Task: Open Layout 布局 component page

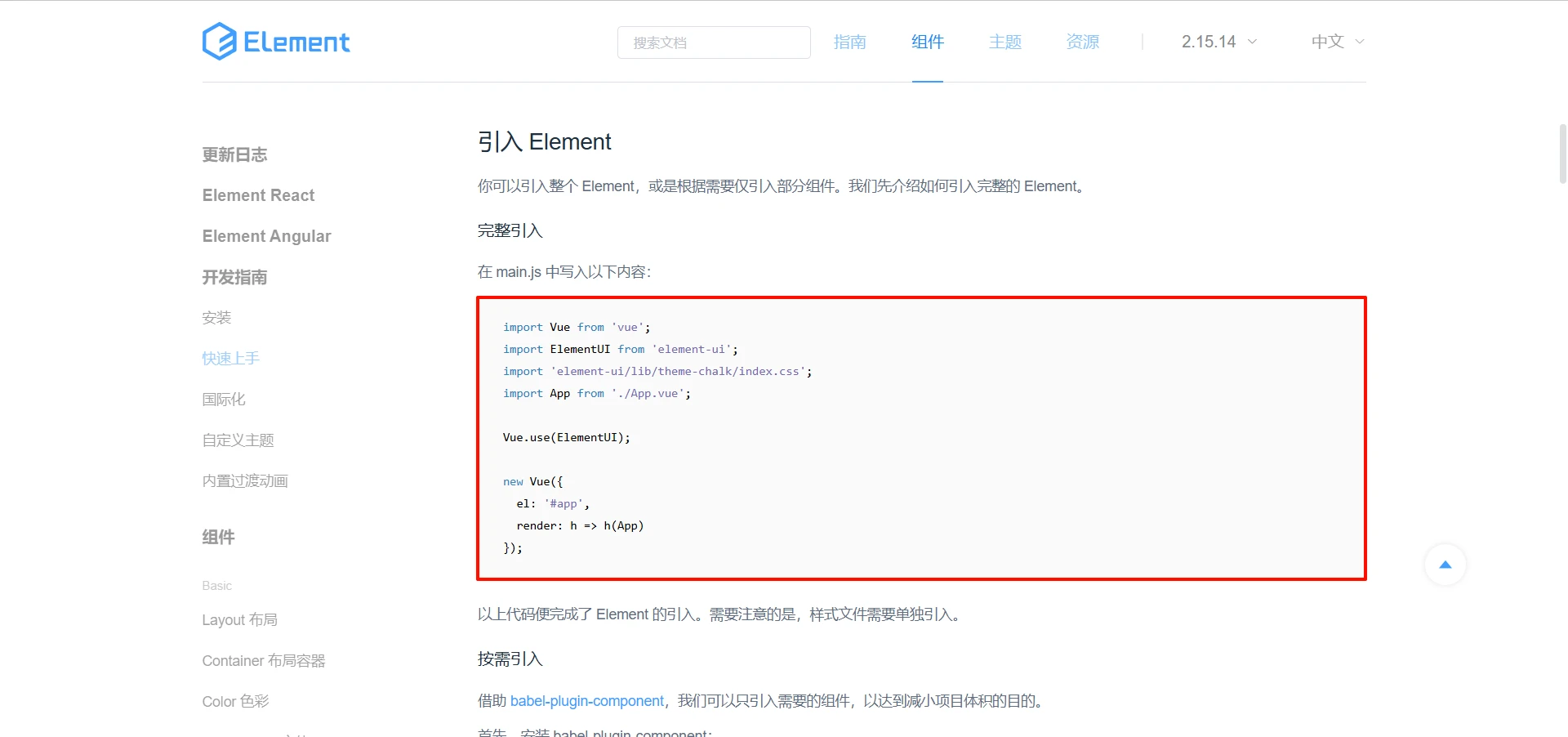Action: [x=239, y=620]
